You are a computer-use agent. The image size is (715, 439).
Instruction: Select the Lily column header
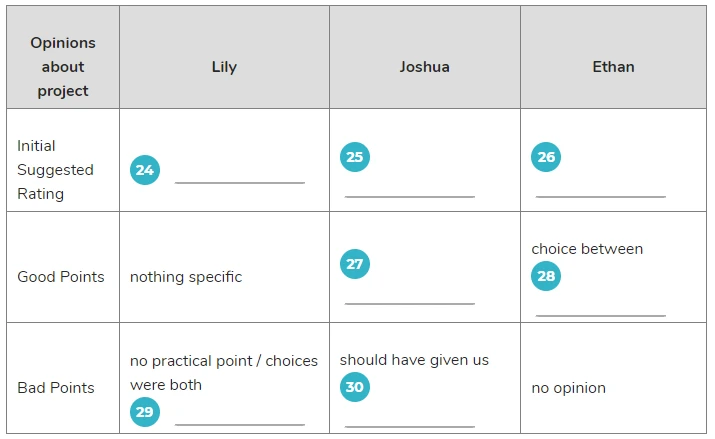(224, 67)
